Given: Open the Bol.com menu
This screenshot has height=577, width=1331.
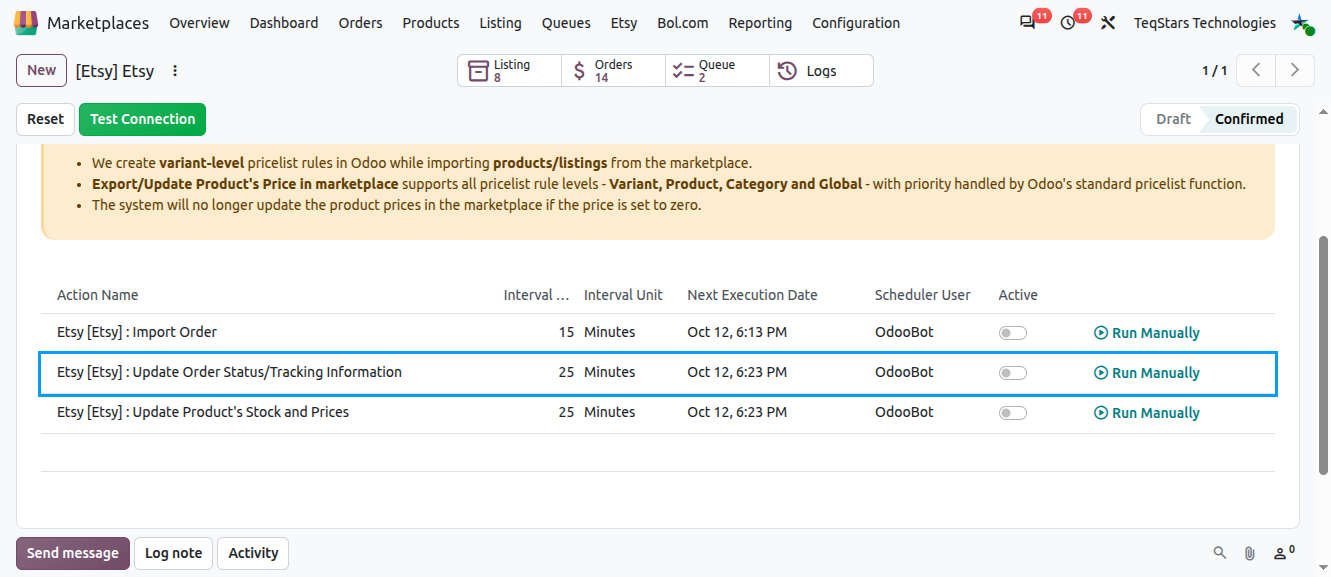Looking at the screenshot, I should pos(683,23).
